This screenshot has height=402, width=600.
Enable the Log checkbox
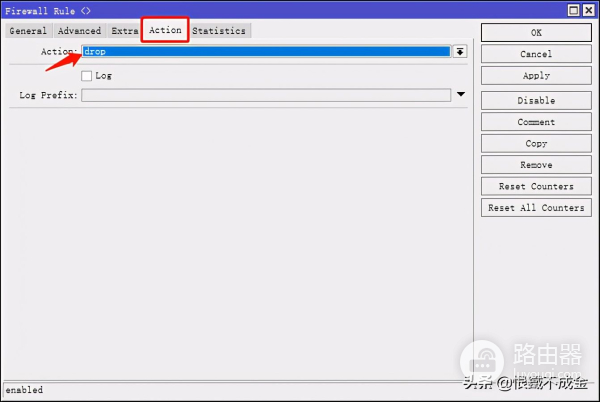click(x=86, y=76)
